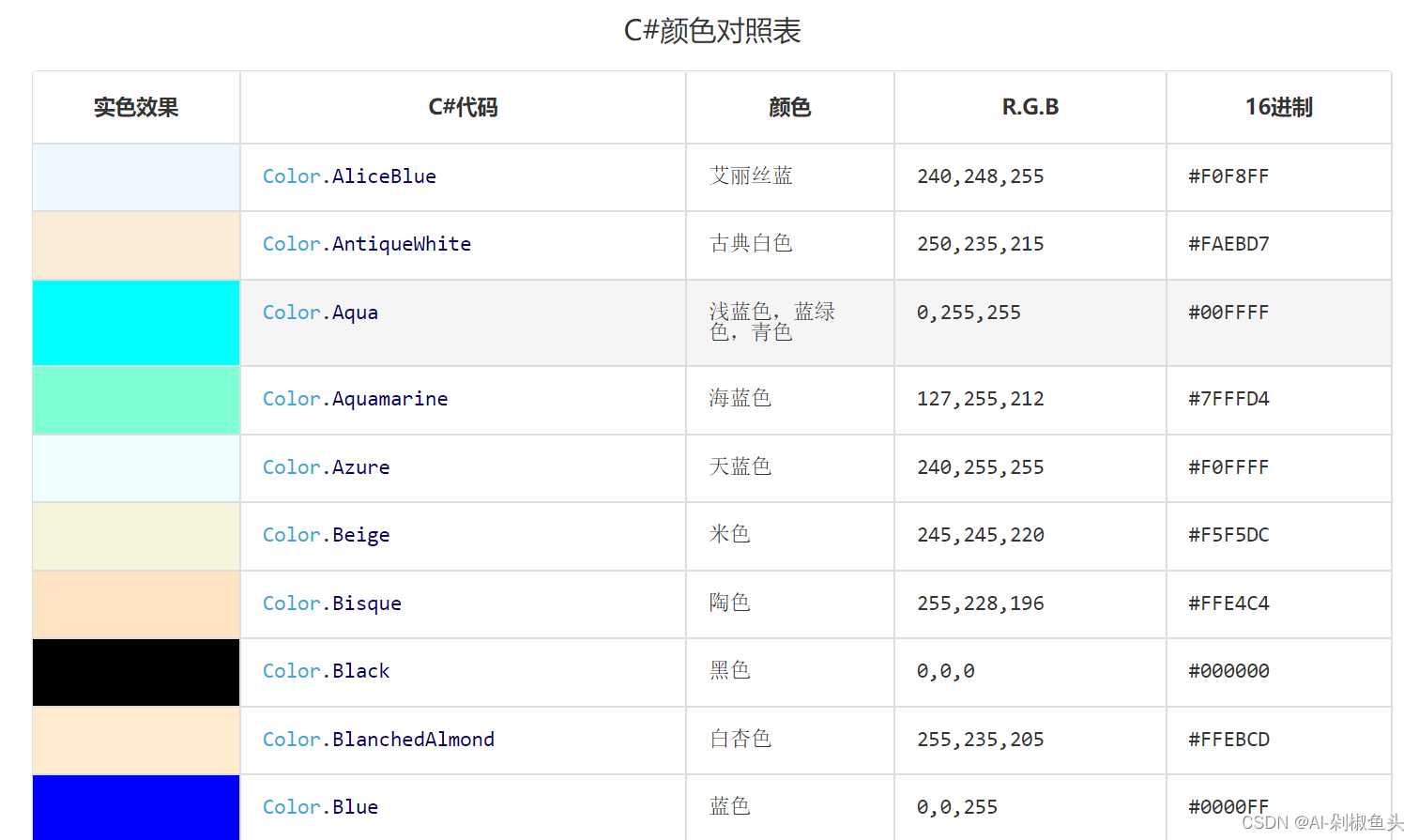Click the black color swatch
Viewport: 1419px width, 840px height.
[135, 672]
